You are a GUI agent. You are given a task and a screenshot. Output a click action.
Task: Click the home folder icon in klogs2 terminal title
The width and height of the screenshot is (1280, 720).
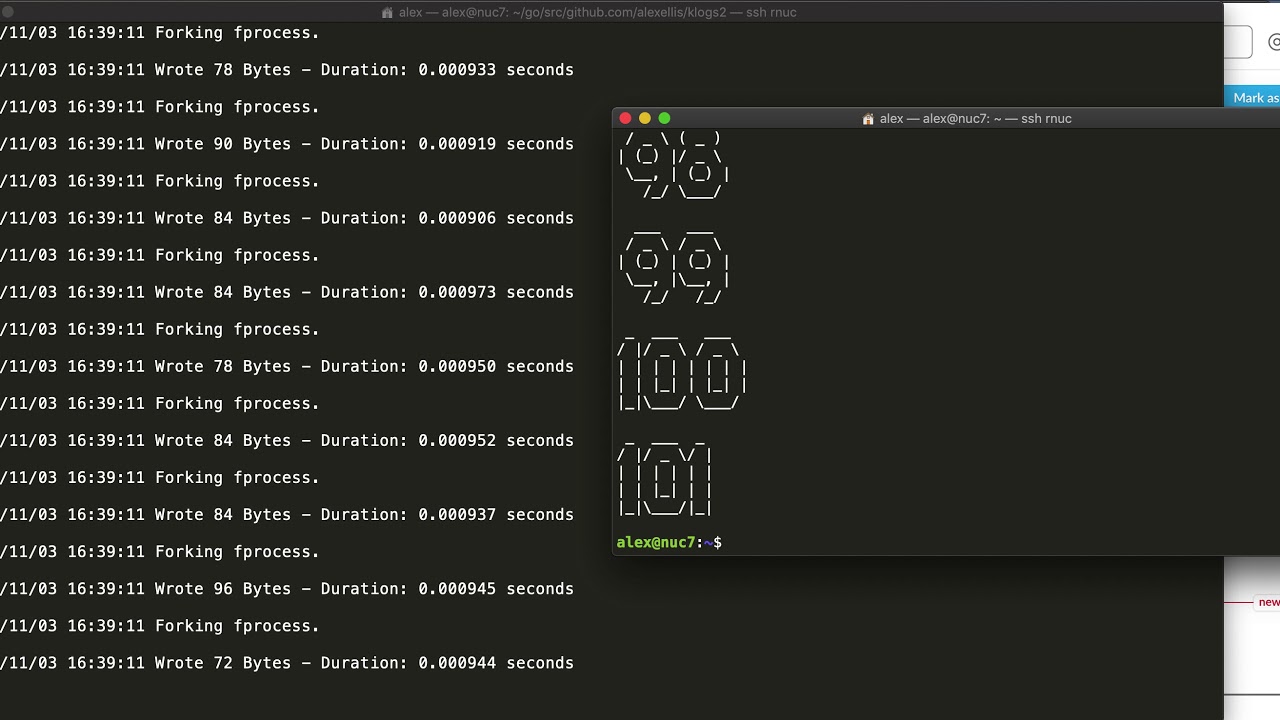(x=388, y=12)
